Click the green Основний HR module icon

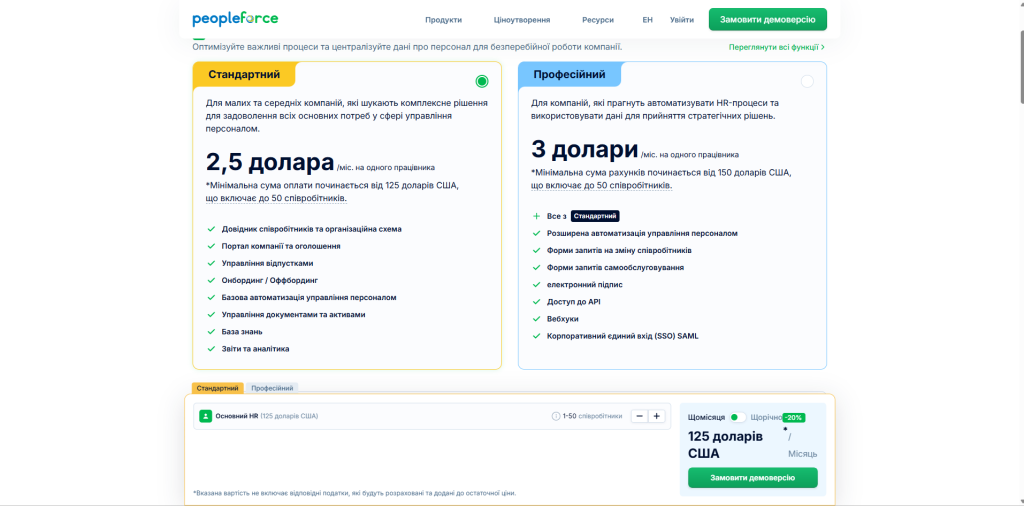click(205, 416)
